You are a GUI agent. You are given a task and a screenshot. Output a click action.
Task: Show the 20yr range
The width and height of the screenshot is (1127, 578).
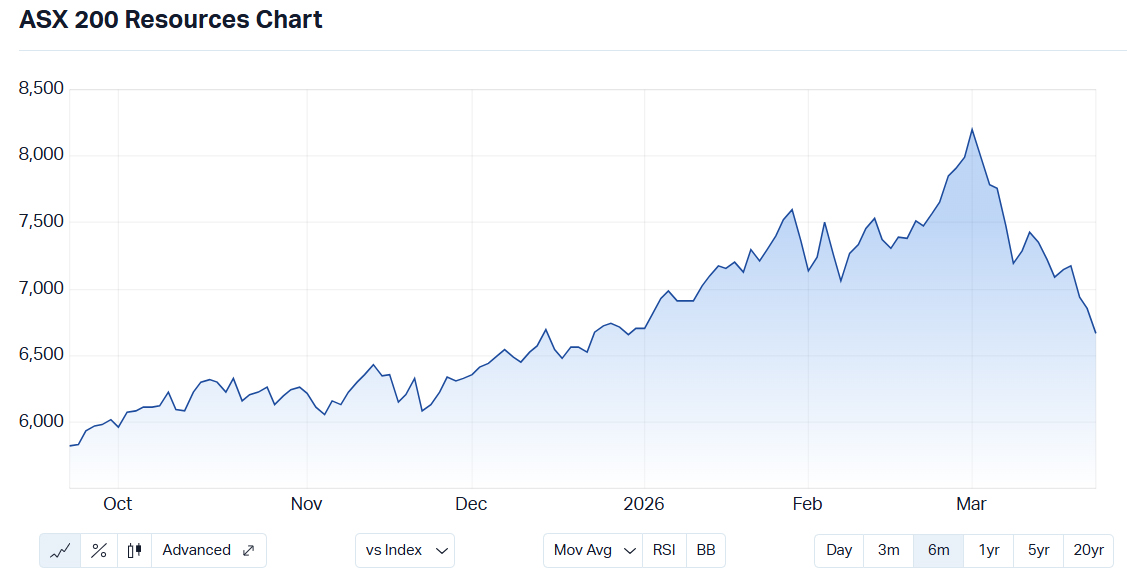coord(1088,550)
